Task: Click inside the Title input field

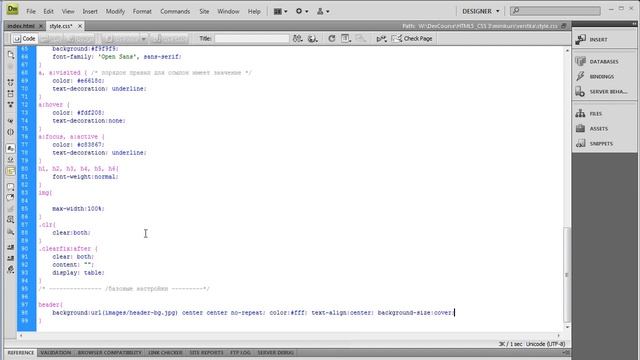Action: 252,38
